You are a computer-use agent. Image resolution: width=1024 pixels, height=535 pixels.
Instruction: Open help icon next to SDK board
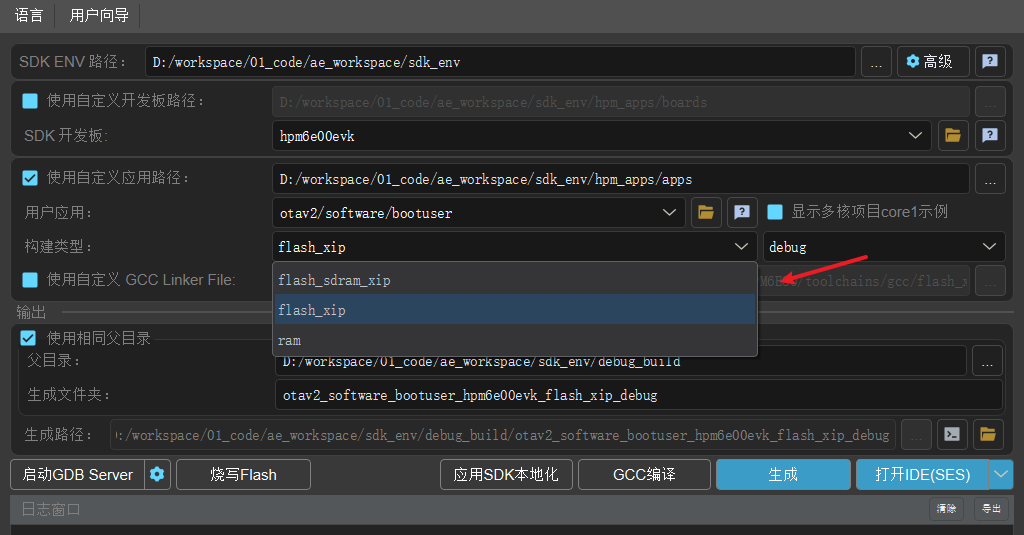tap(990, 136)
